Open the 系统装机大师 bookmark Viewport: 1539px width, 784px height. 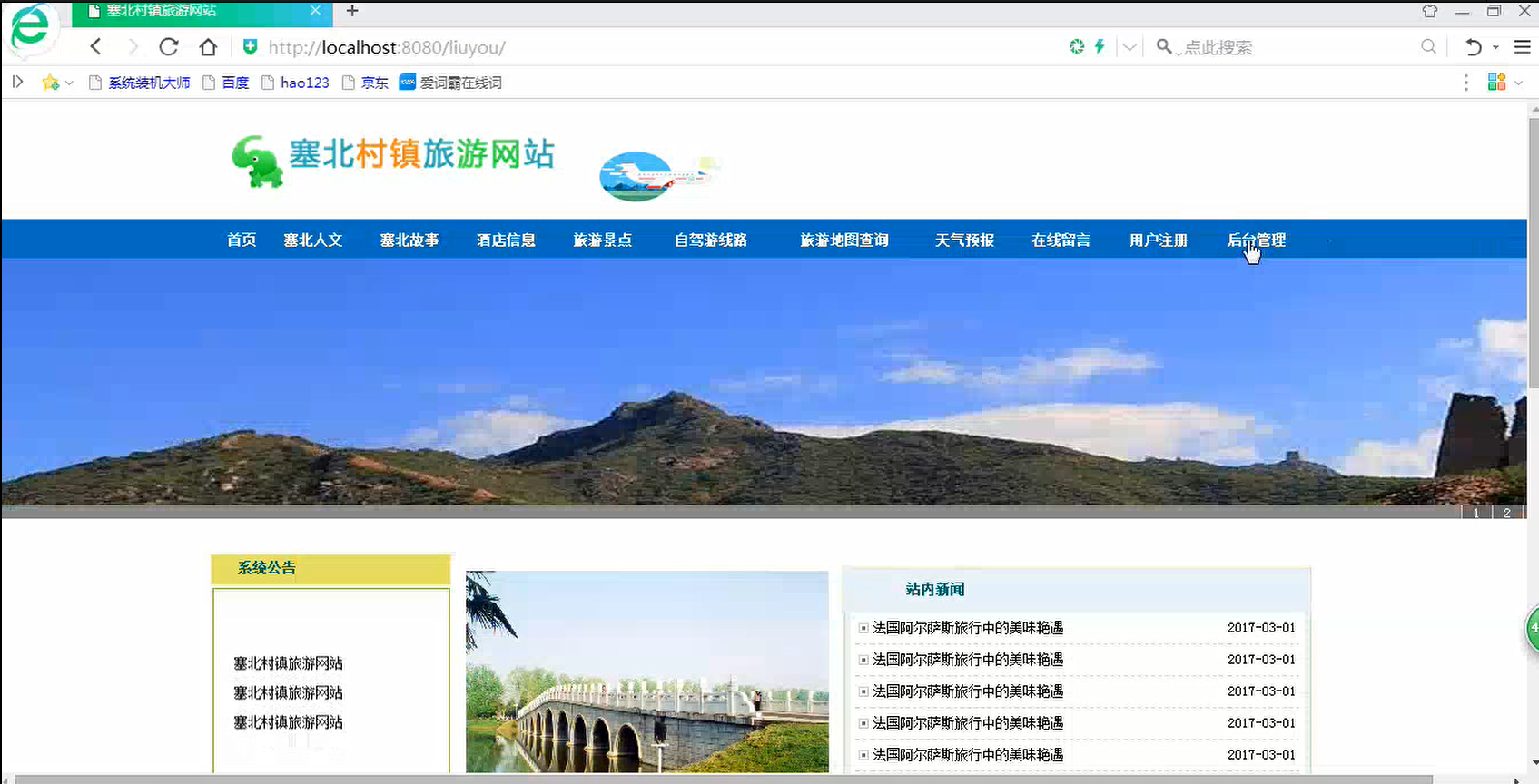tap(139, 83)
